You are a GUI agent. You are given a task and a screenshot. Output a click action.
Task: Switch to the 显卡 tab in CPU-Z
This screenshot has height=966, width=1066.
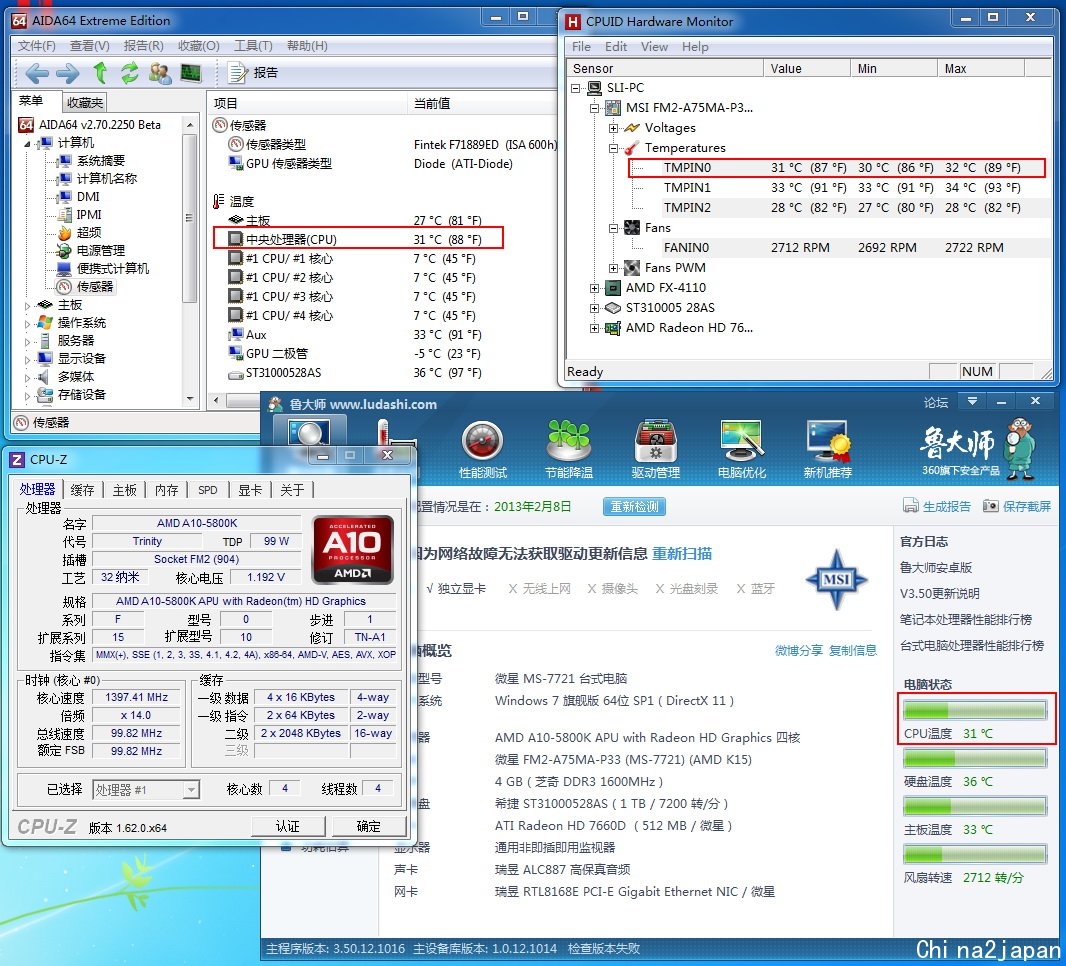tap(250, 490)
